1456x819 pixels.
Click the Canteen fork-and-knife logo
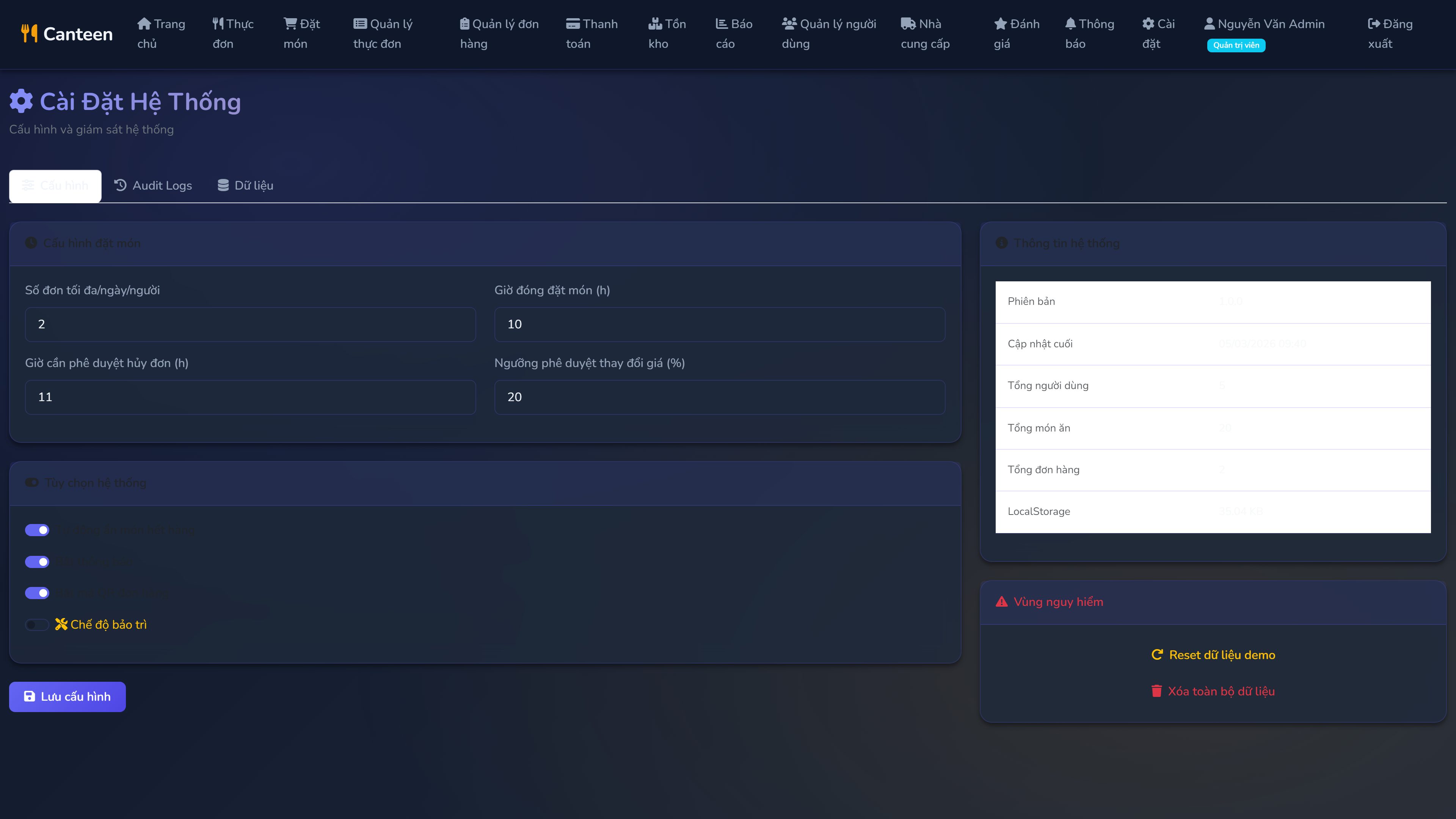(30, 33)
